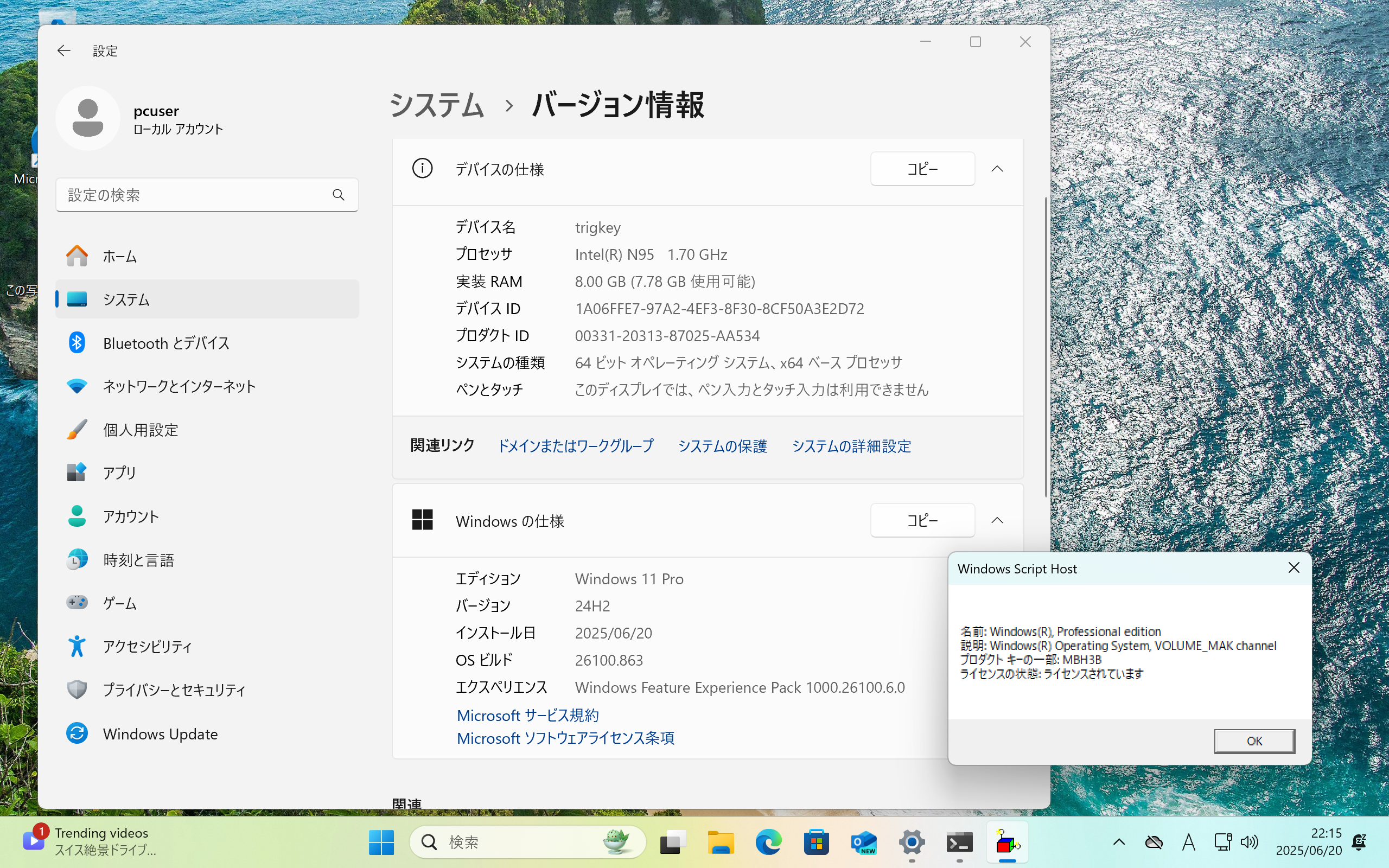
Task: Launch Microsoft Edge from taskbar
Action: click(768, 842)
